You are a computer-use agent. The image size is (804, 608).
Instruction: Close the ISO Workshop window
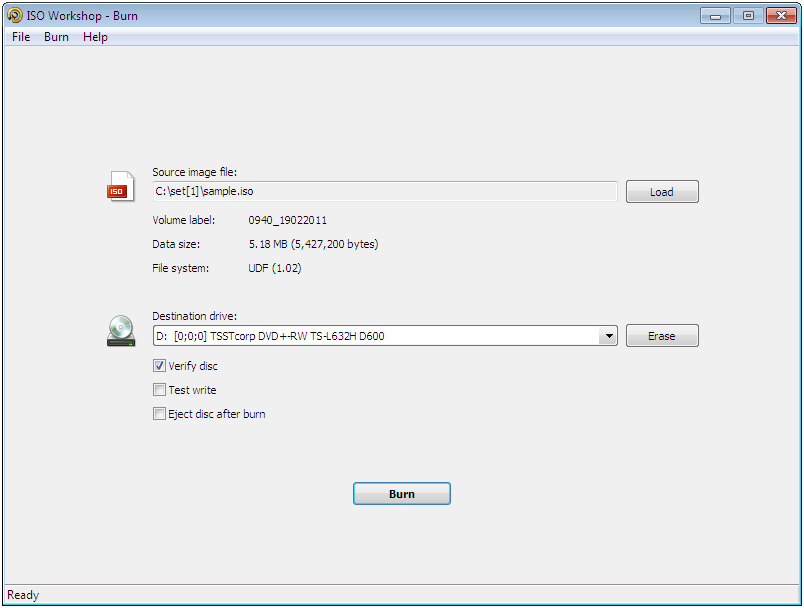click(x=781, y=16)
